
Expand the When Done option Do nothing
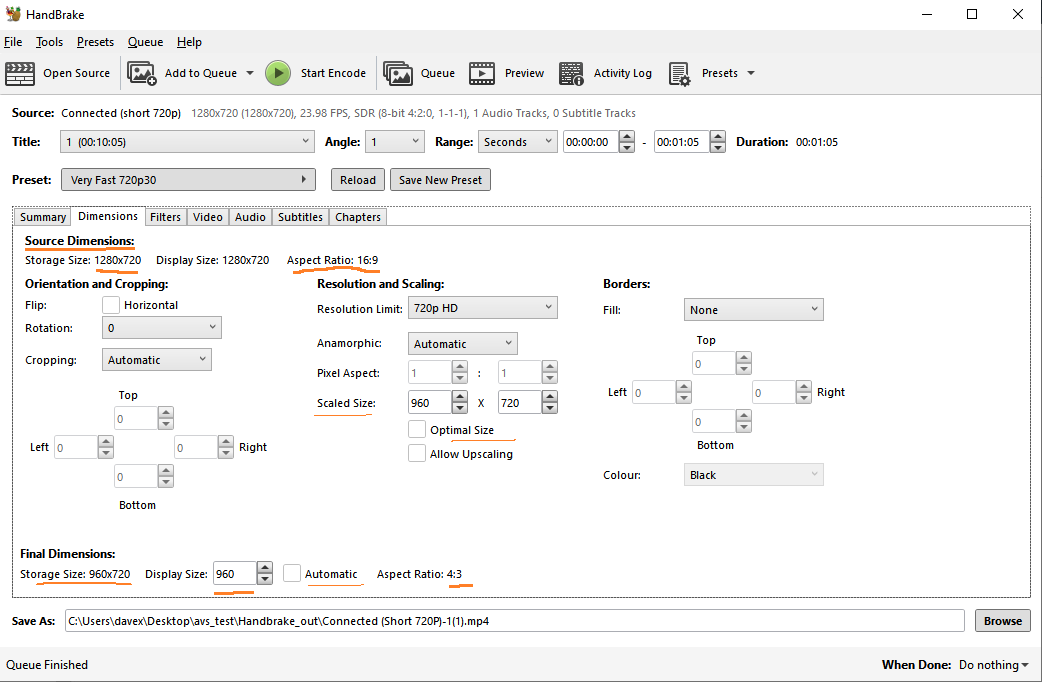[x=993, y=665]
